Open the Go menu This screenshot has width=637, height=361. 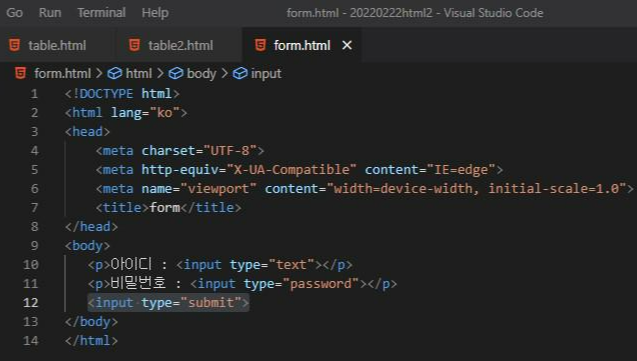[x=14, y=13]
